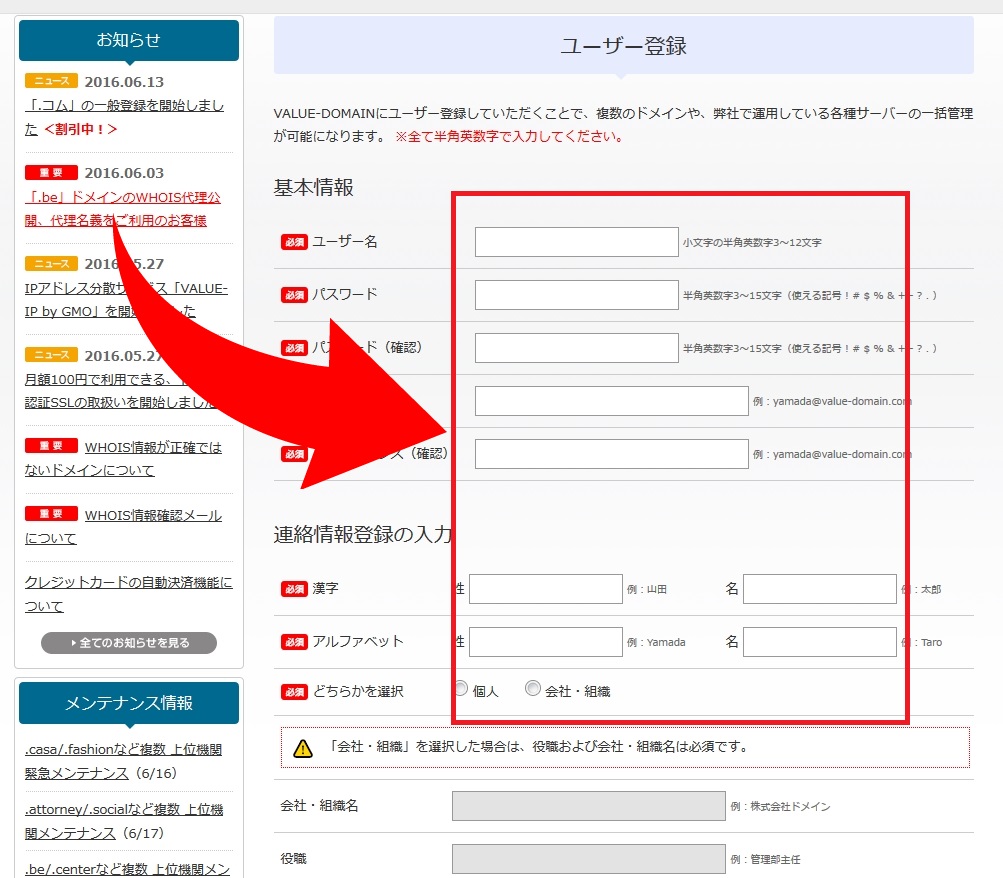Click the パスワード input field
Viewport: 1003px width, 878px height.
point(576,295)
